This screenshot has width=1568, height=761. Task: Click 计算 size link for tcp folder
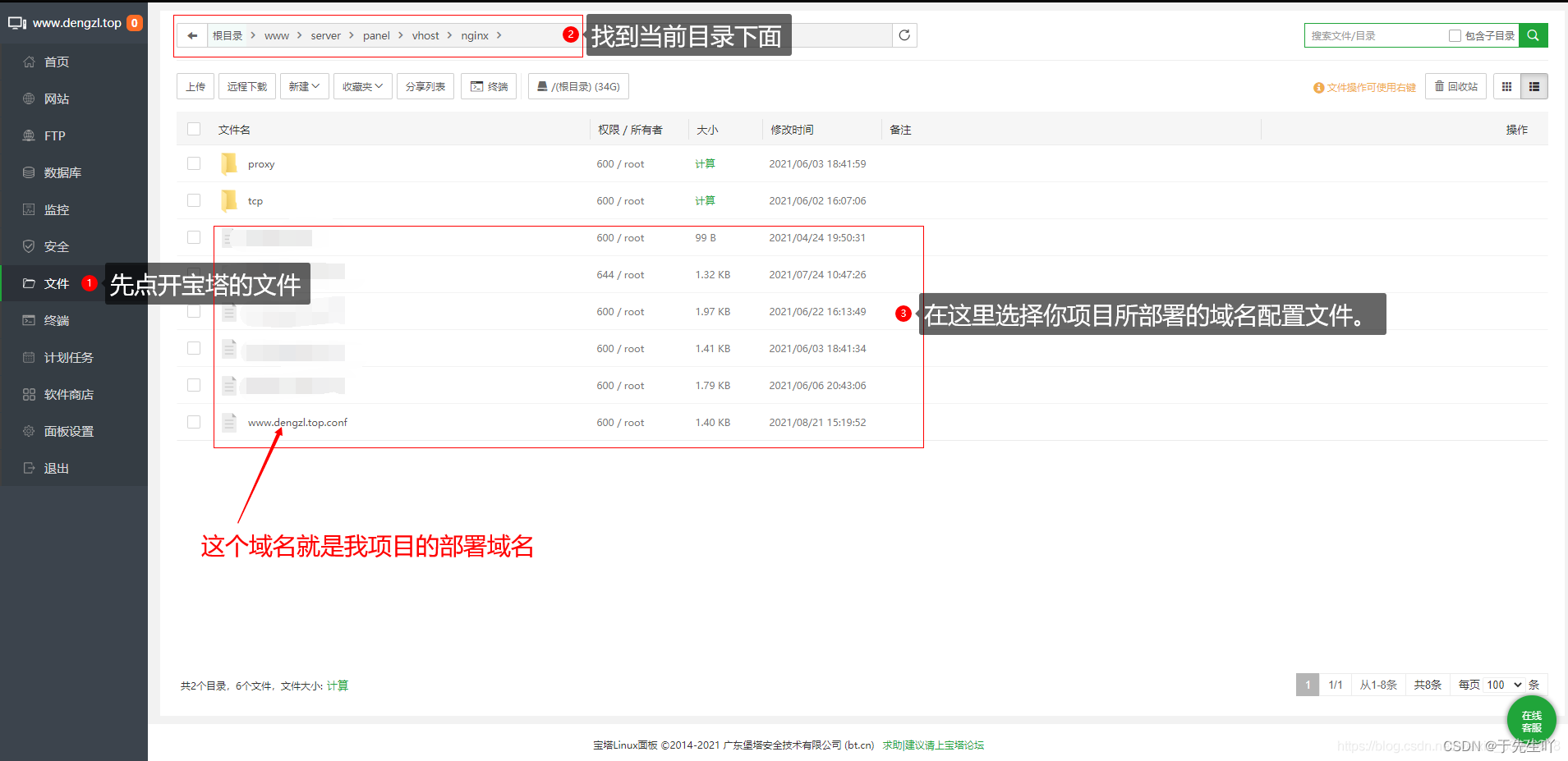pyautogui.click(x=705, y=200)
